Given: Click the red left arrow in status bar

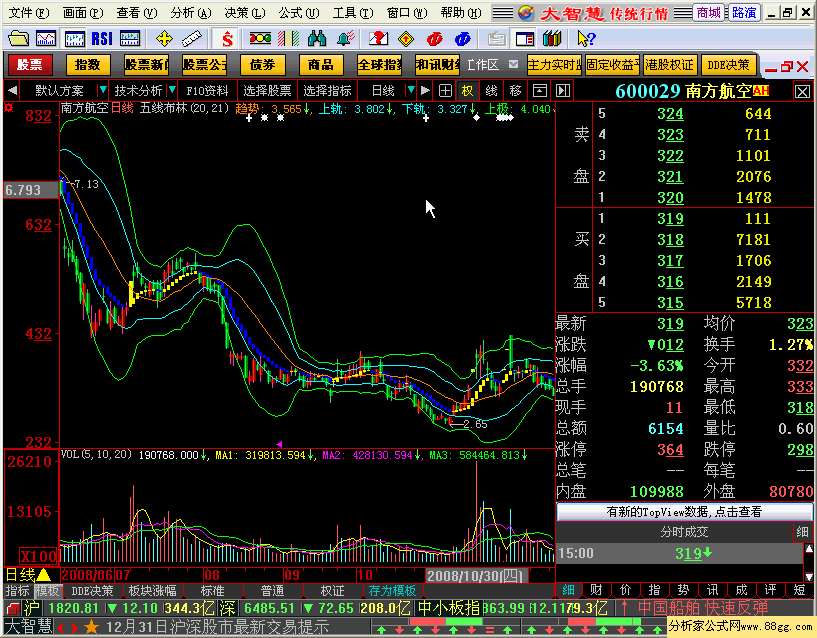Looking at the screenshot, I should pos(60,627).
